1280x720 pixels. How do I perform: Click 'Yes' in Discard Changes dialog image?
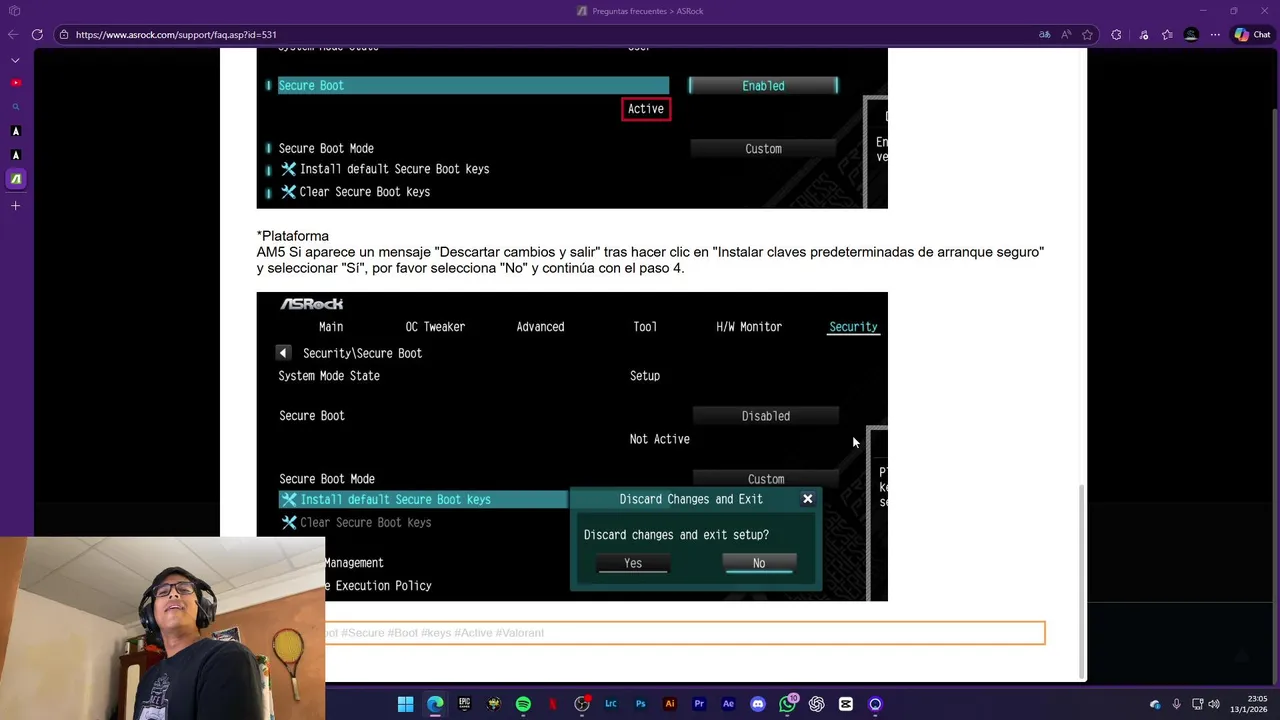point(633,564)
